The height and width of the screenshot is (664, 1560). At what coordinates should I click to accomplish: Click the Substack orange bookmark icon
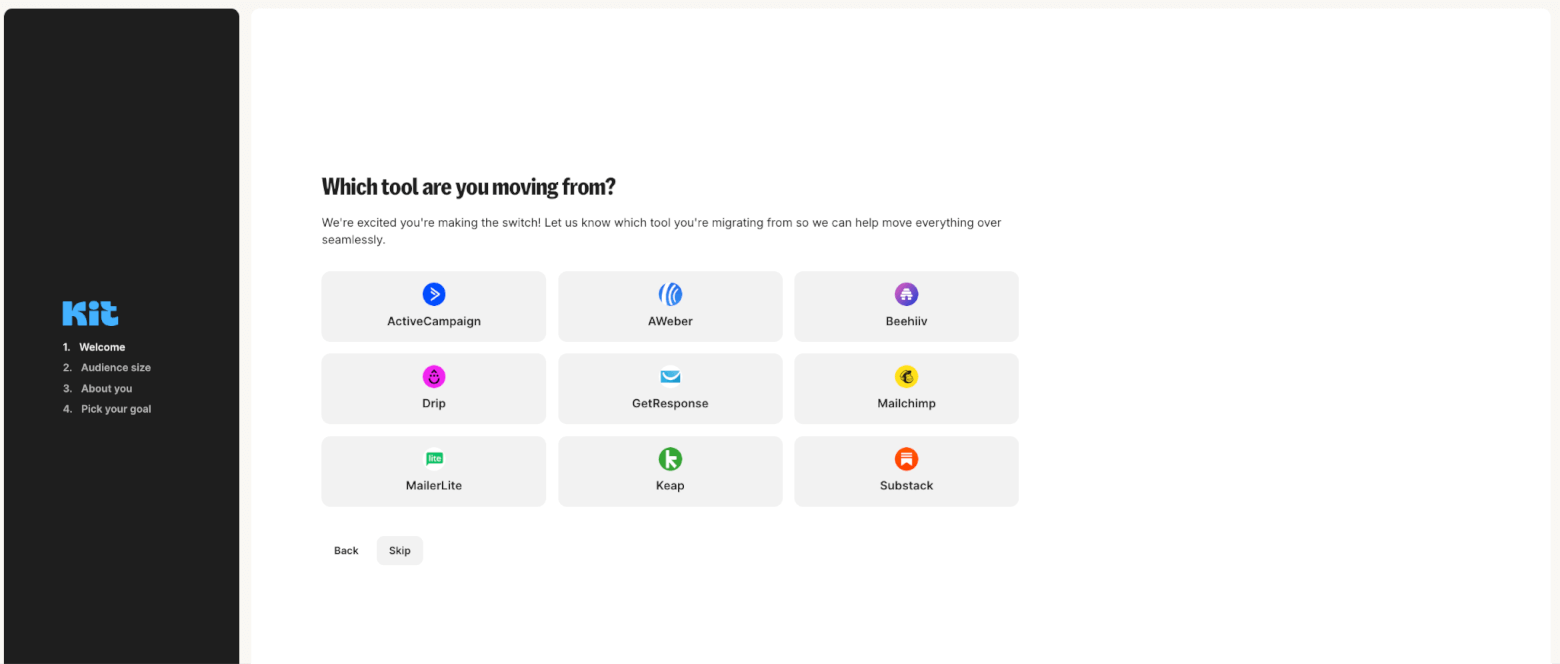pyautogui.click(x=906, y=459)
